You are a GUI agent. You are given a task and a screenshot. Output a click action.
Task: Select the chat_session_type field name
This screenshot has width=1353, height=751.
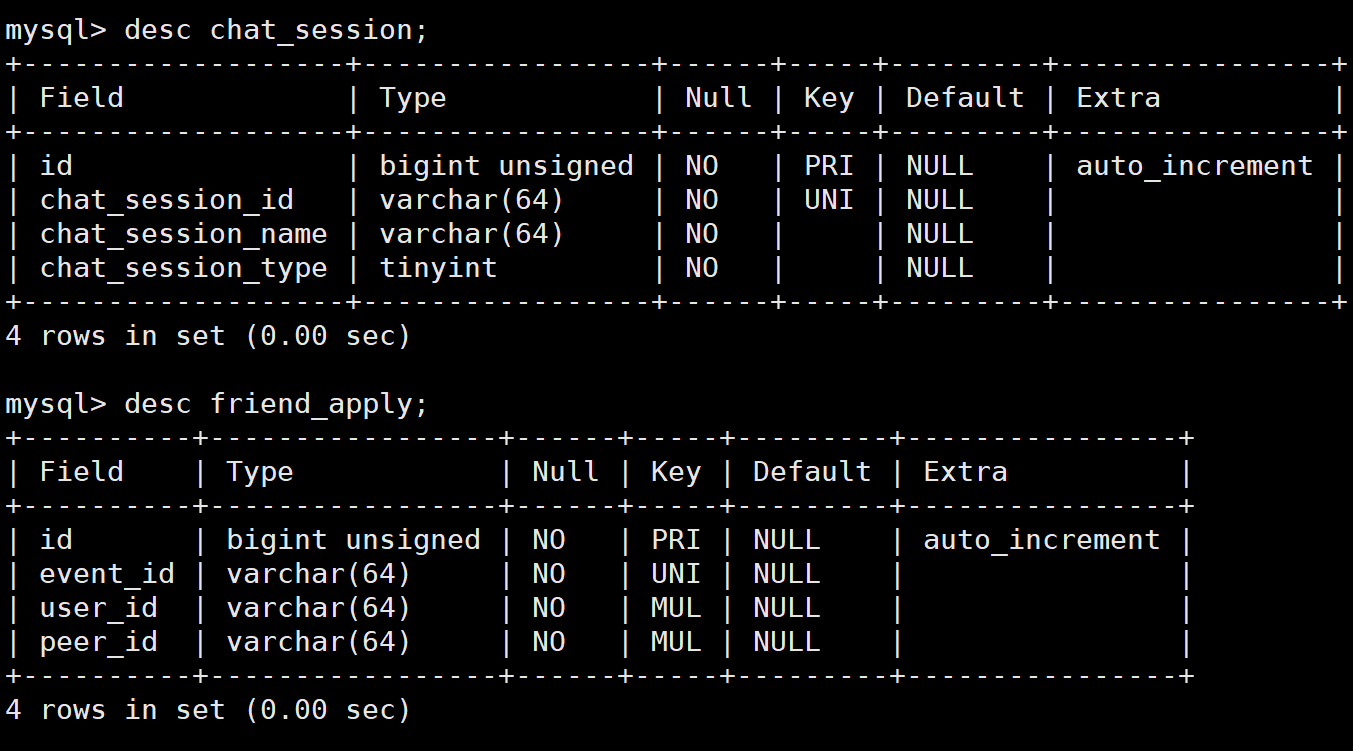tap(184, 269)
